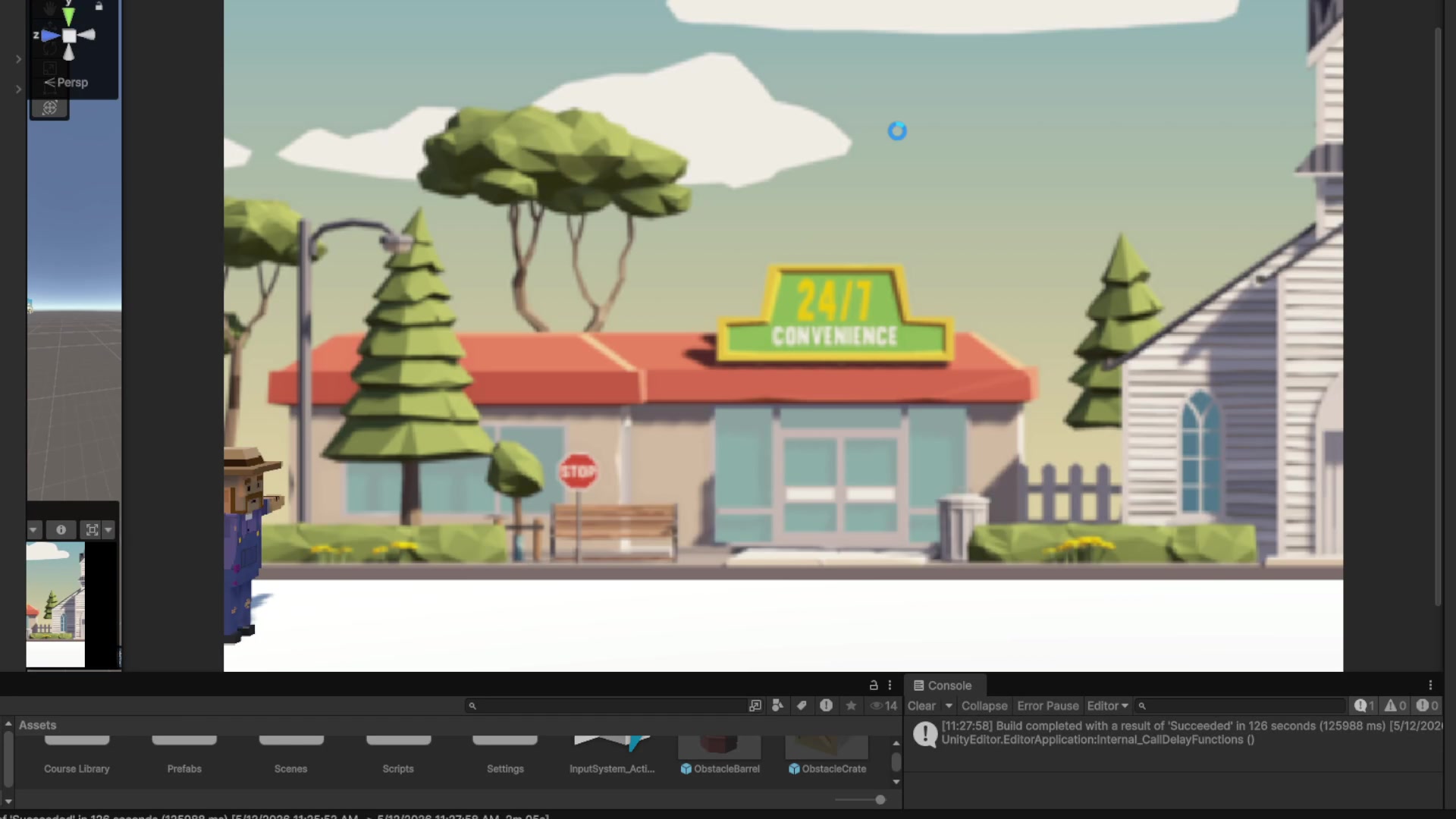Open the Clear options dropdown arrow
This screenshot has width=1456, height=819.
point(948,705)
